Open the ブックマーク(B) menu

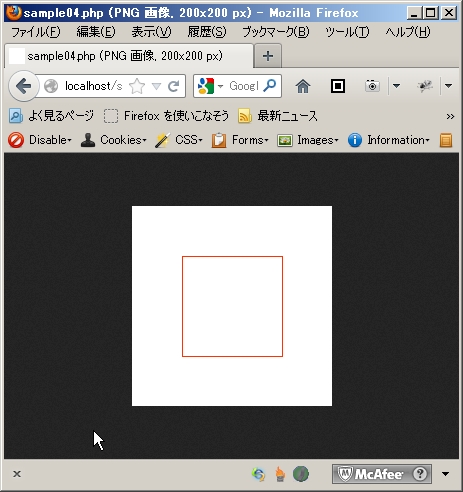coord(276,32)
